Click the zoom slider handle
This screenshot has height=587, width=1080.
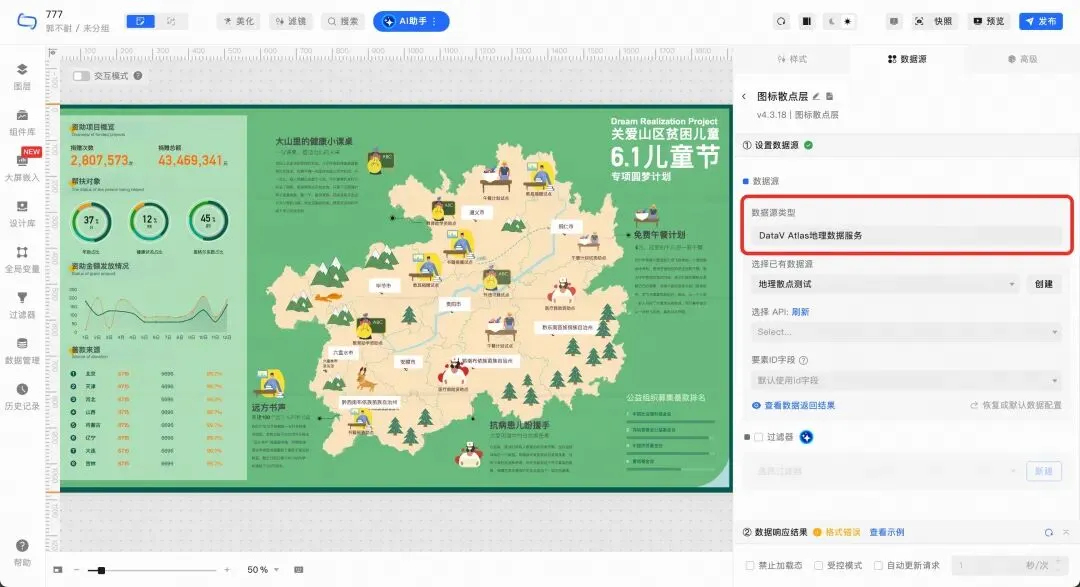point(101,570)
